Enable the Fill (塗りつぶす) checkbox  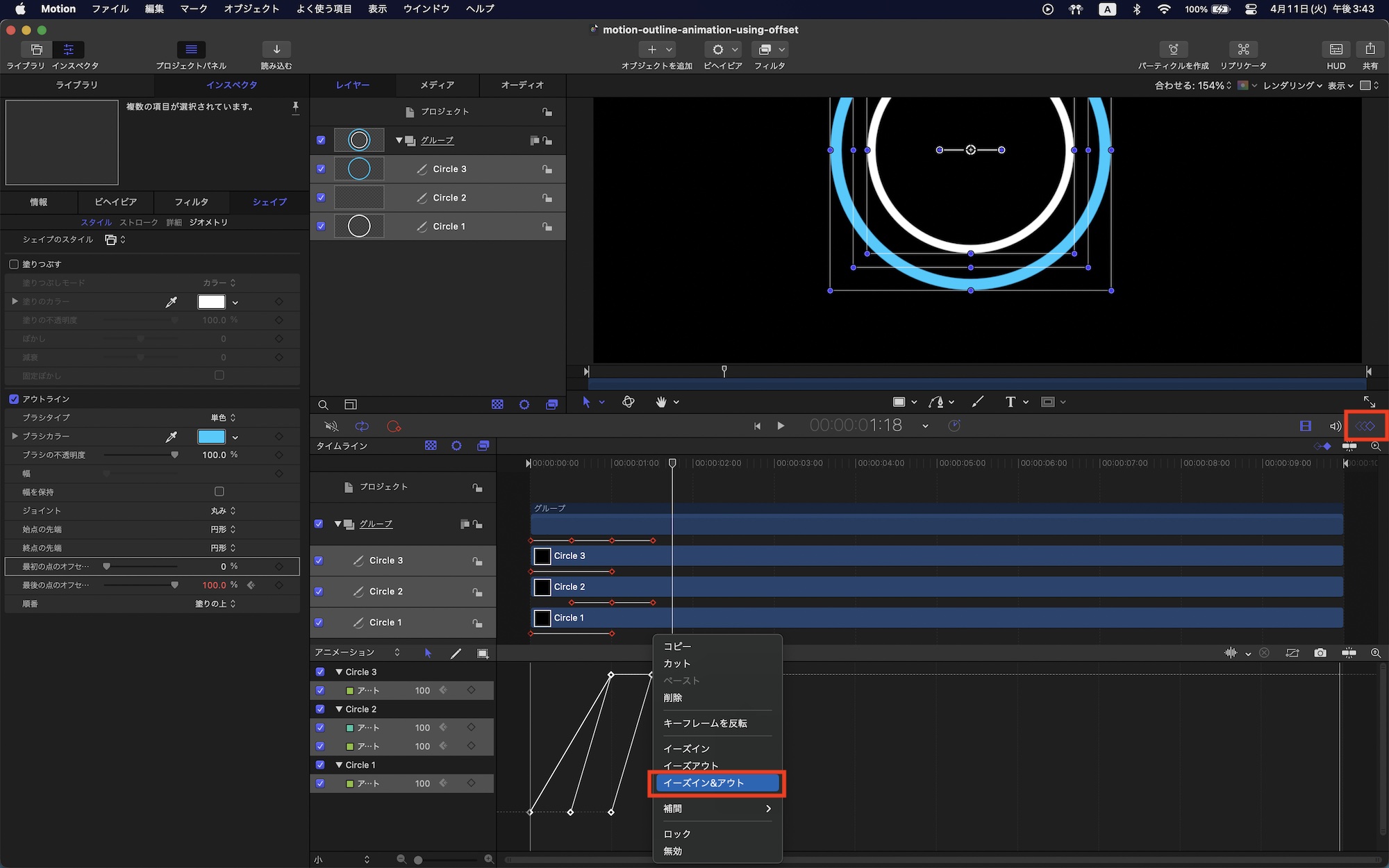pyautogui.click(x=14, y=265)
